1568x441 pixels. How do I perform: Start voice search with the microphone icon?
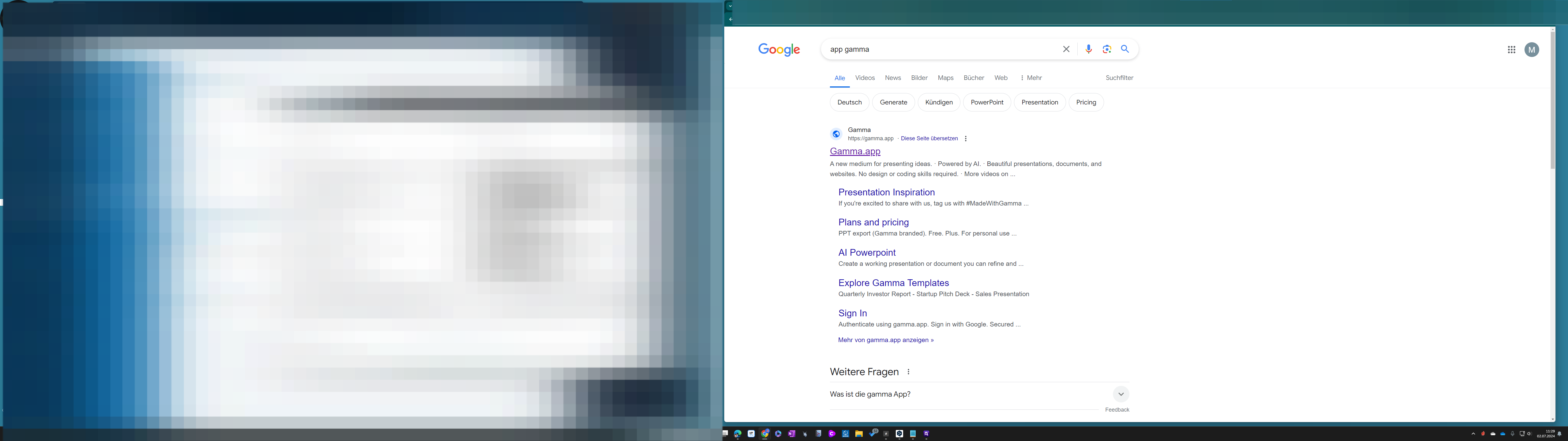(1089, 49)
